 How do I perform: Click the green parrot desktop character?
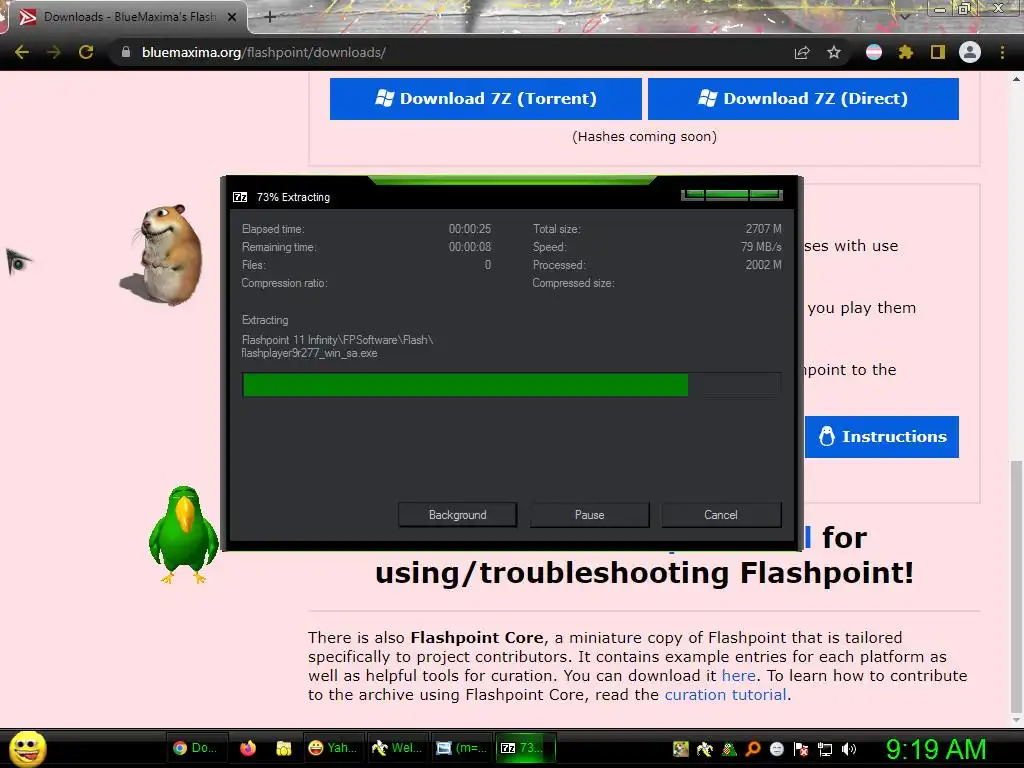point(184,534)
